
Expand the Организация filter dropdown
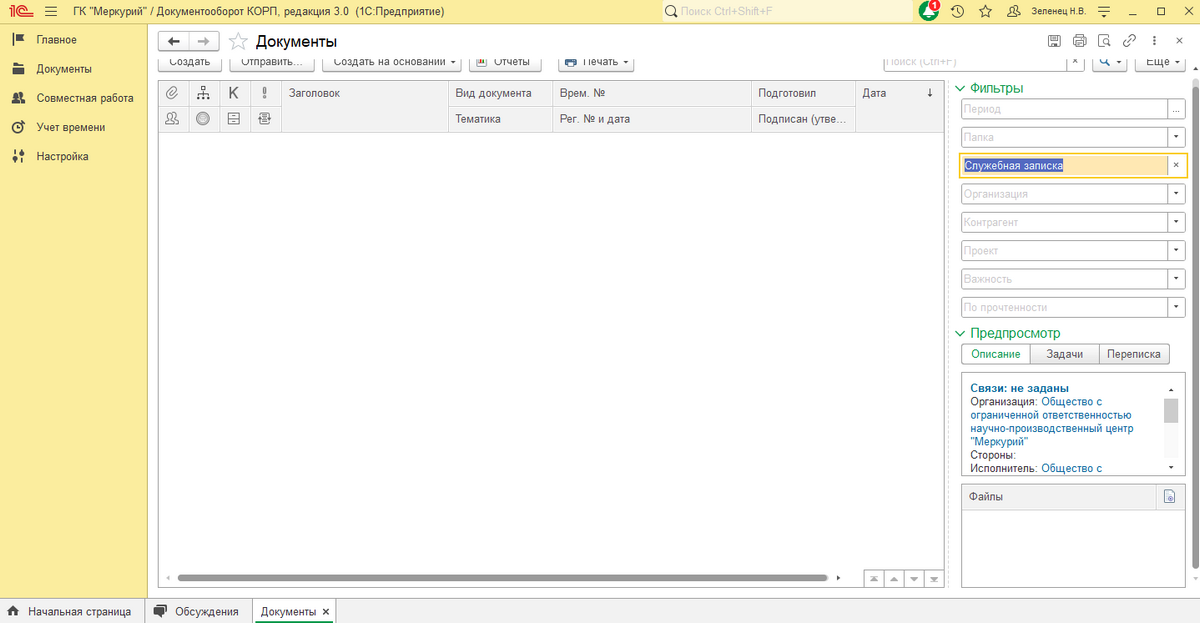coord(1177,194)
